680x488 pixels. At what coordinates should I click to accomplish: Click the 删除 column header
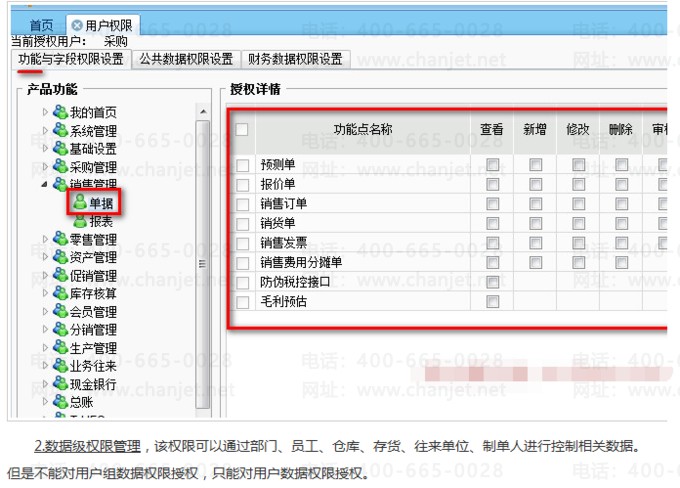pos(621,129)
